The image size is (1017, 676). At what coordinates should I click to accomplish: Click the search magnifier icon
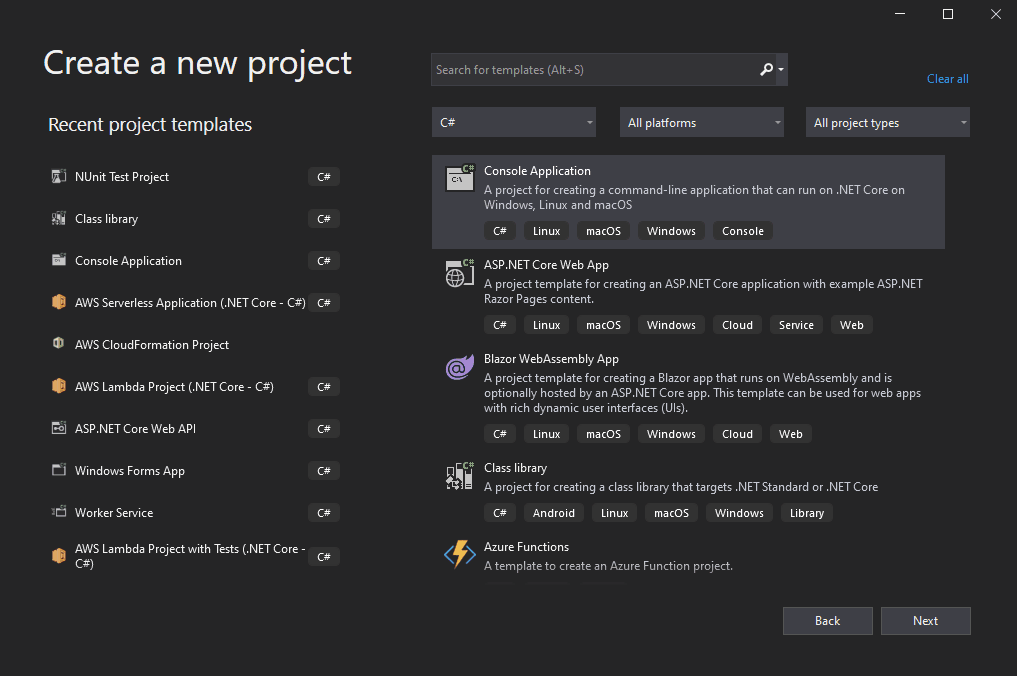[x=767, y=70]
